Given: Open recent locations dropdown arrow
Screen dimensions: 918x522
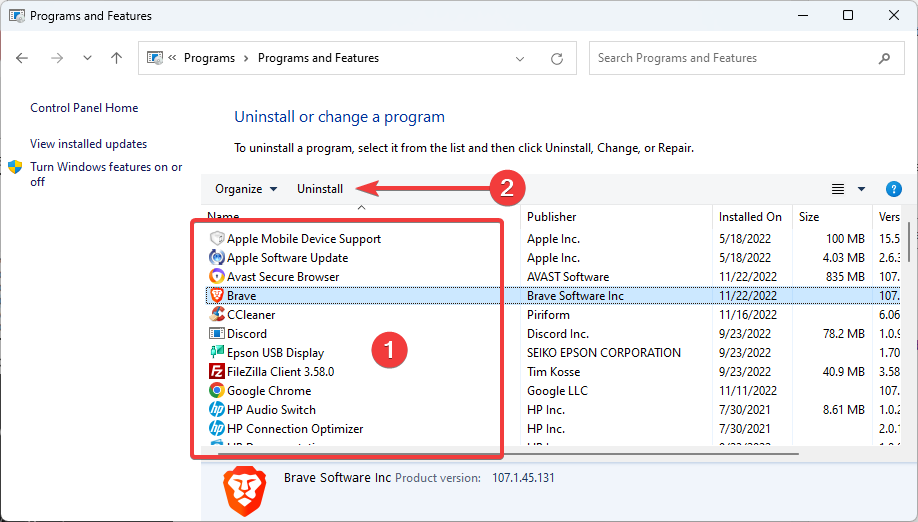Looking at the screenshot, I should click(x=87, y=58).
